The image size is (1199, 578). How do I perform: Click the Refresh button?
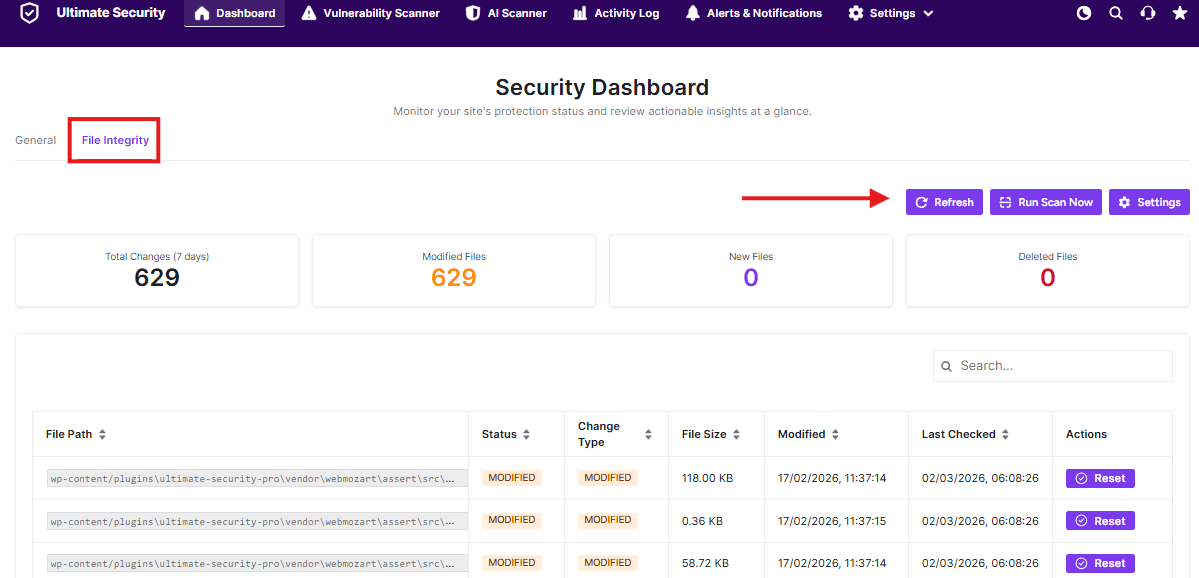(x=943, y=202)
